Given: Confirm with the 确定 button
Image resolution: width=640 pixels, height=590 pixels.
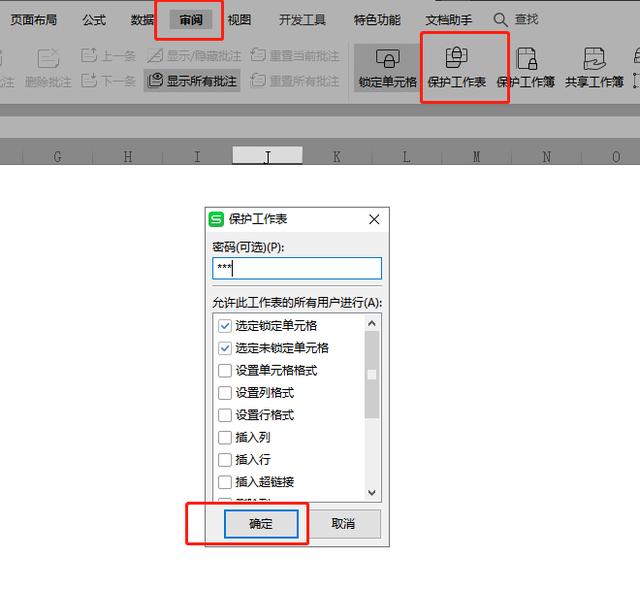Looking at the screenshot, I should (x=261, y=523).
